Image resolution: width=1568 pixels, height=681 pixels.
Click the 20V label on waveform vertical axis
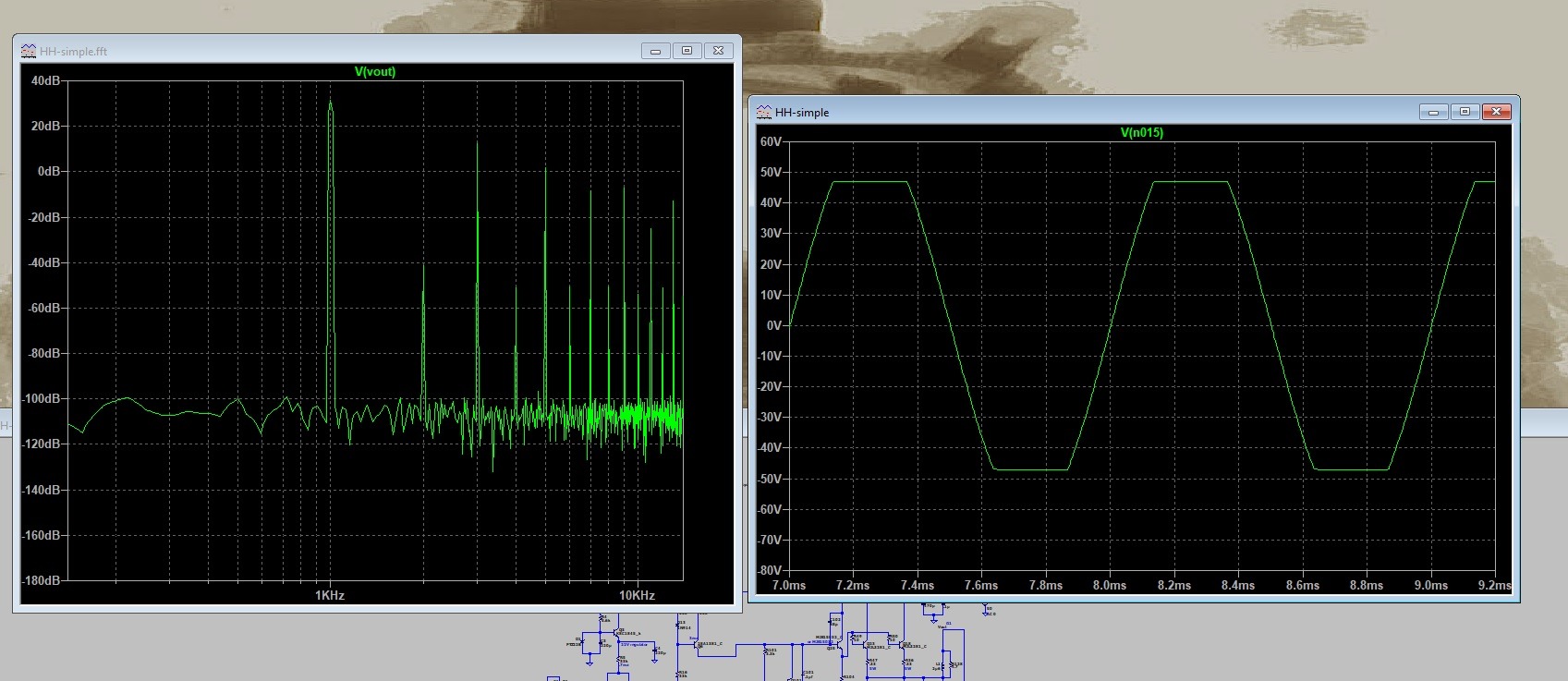pyautogui.click(x=771, y=264)
